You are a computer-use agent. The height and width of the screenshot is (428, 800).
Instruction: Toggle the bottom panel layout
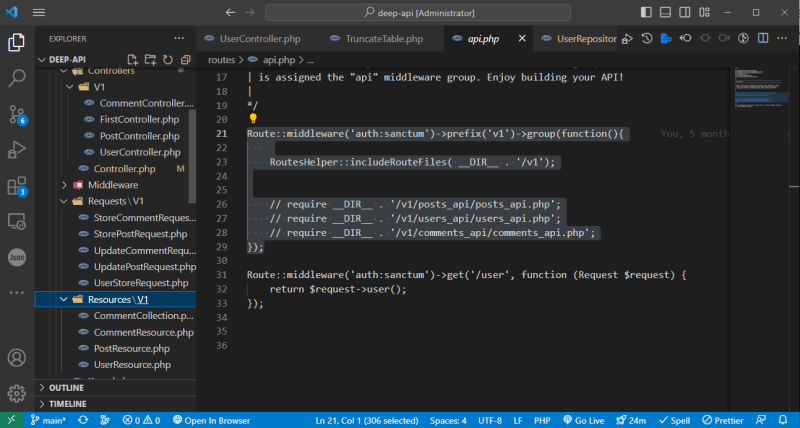click(x=665, y=12)
